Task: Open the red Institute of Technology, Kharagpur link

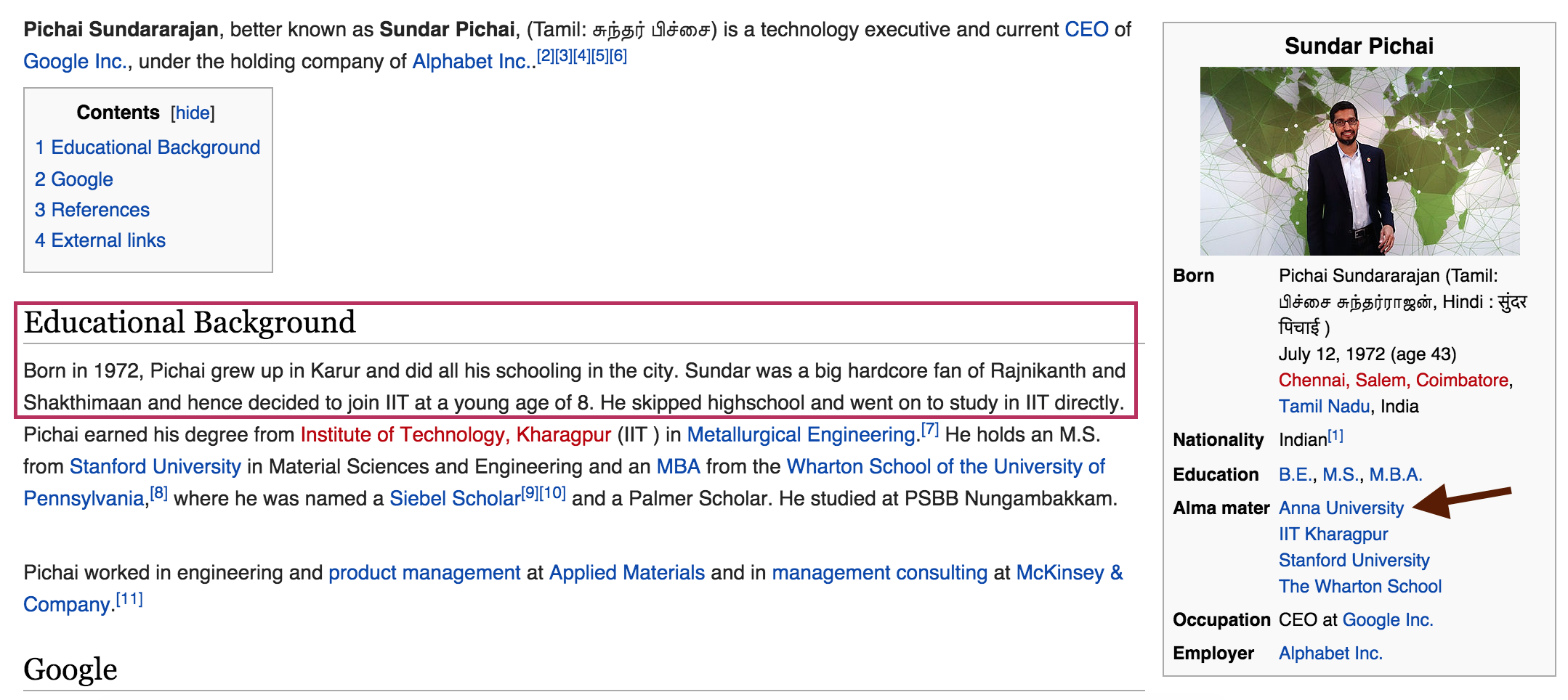Action: (x=456, y=435)
